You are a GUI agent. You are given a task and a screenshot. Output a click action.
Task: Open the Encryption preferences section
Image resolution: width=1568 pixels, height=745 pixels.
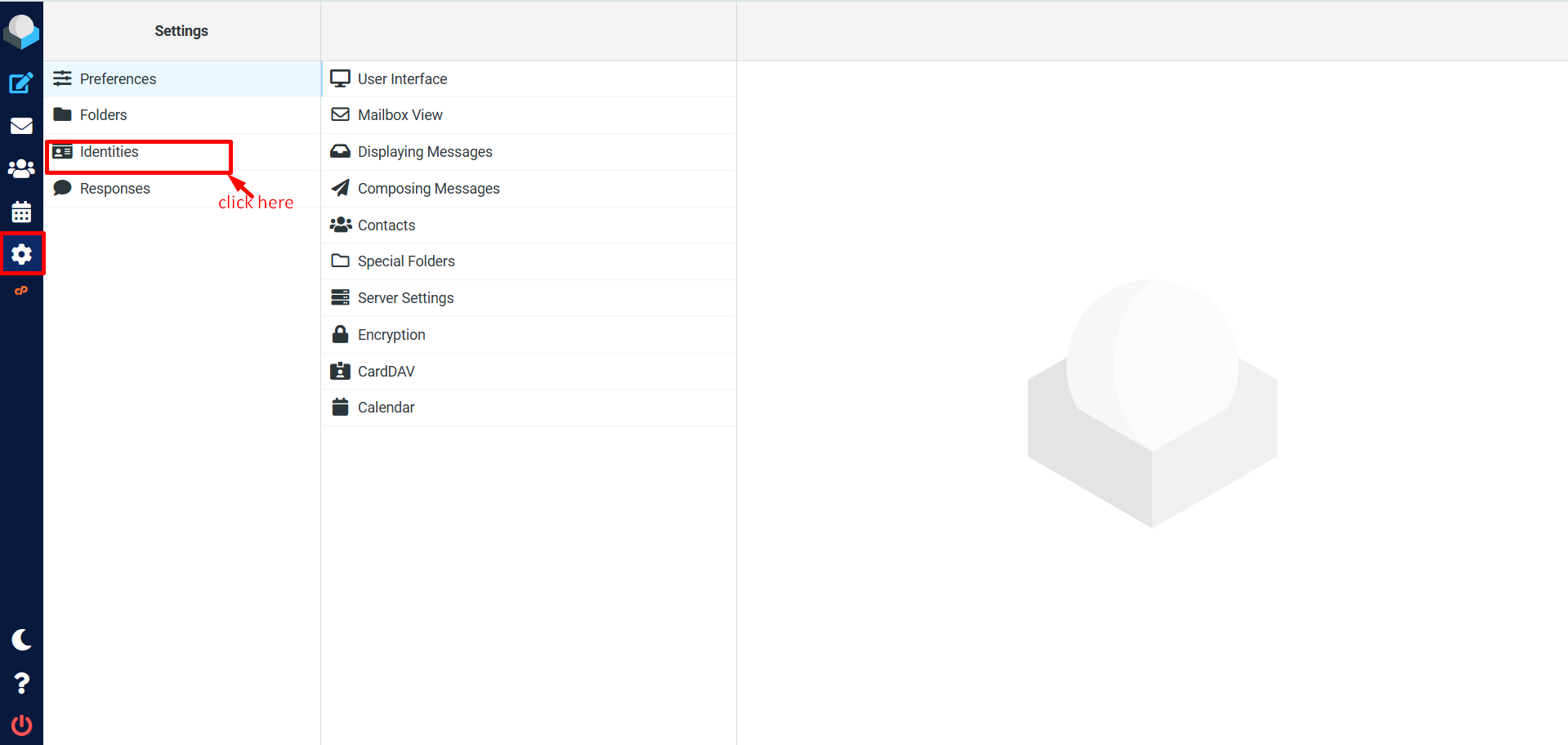pyautogui.click(x=391, y=335)
